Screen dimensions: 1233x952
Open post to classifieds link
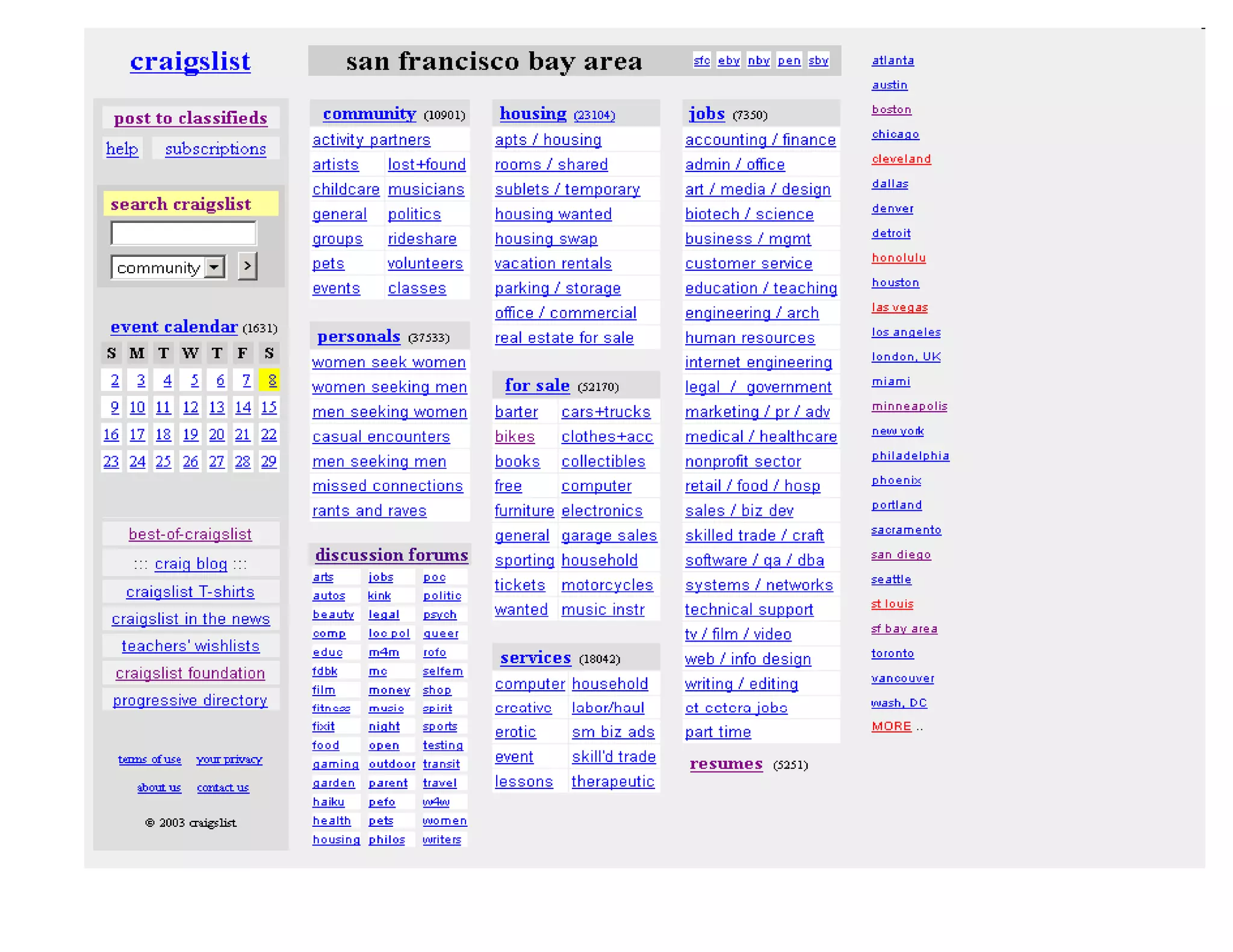click(x=190, y=118)
